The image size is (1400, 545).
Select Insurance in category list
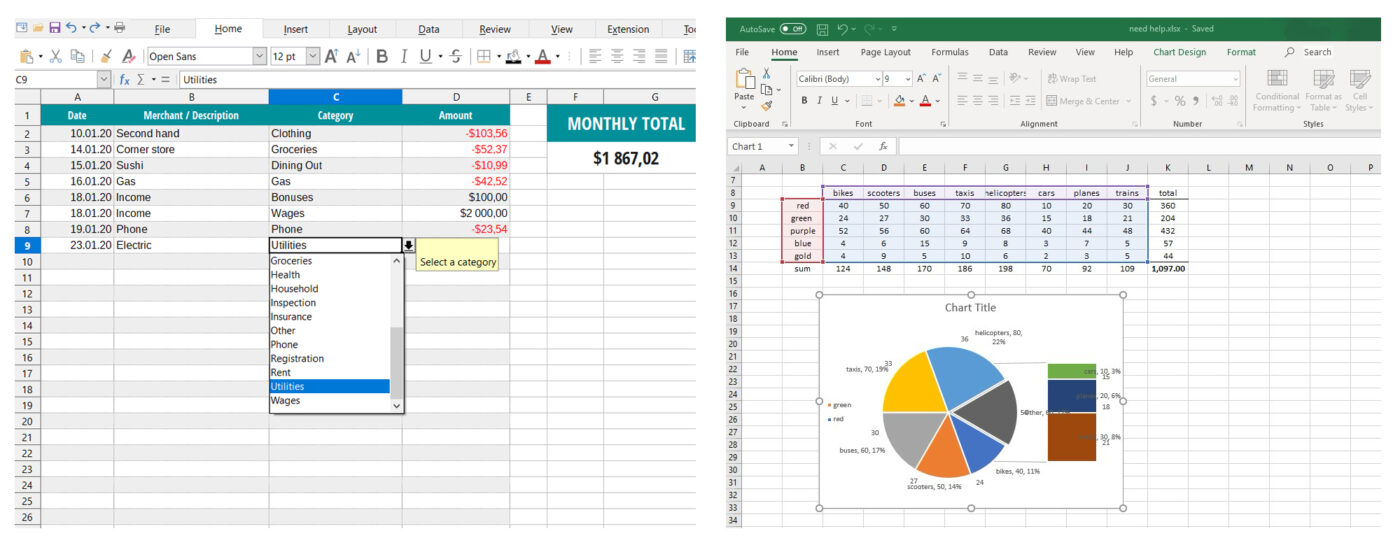(330, 317)
